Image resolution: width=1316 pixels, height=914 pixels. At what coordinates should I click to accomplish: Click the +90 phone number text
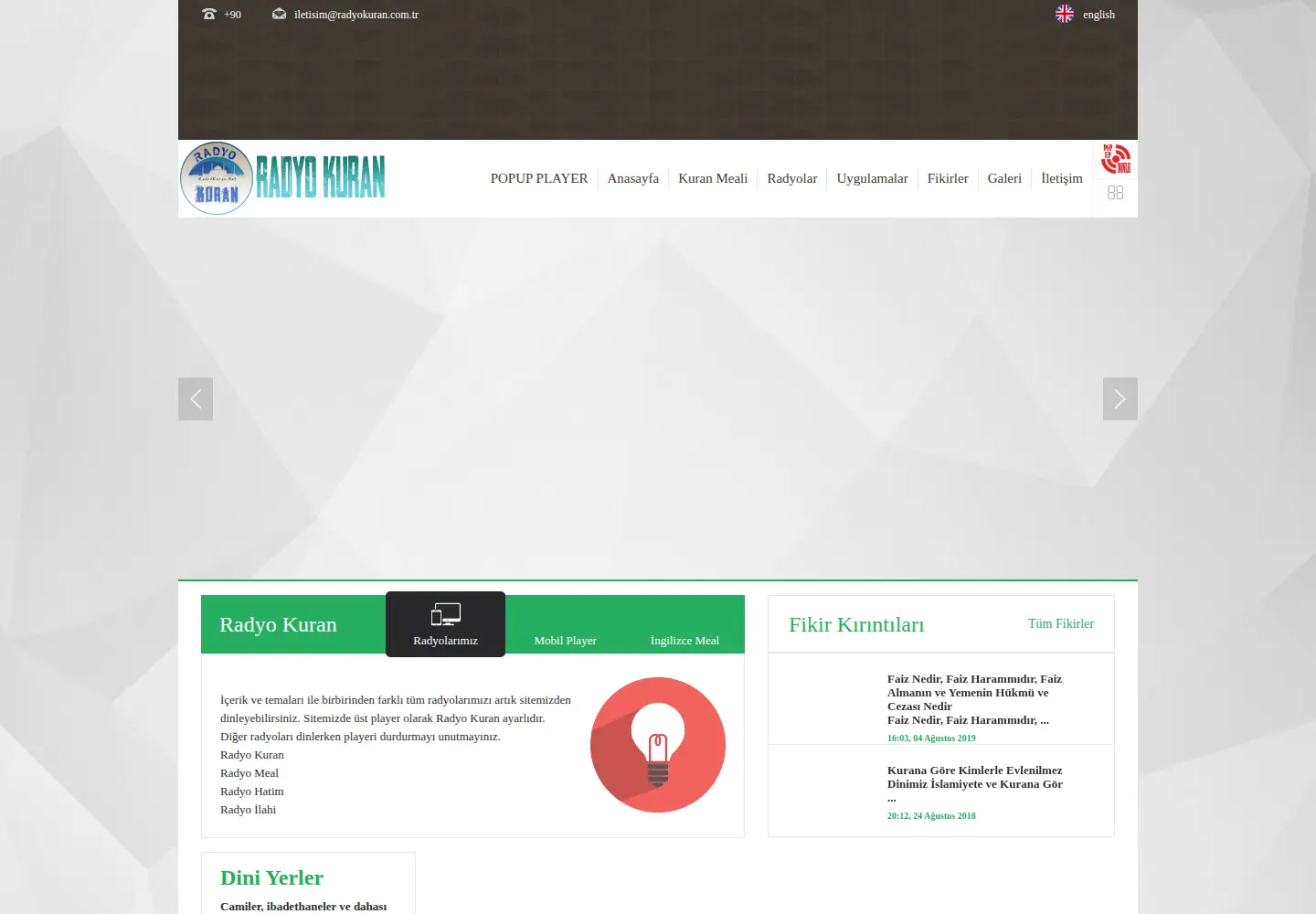pyautogui.click(x=232, y=15)
